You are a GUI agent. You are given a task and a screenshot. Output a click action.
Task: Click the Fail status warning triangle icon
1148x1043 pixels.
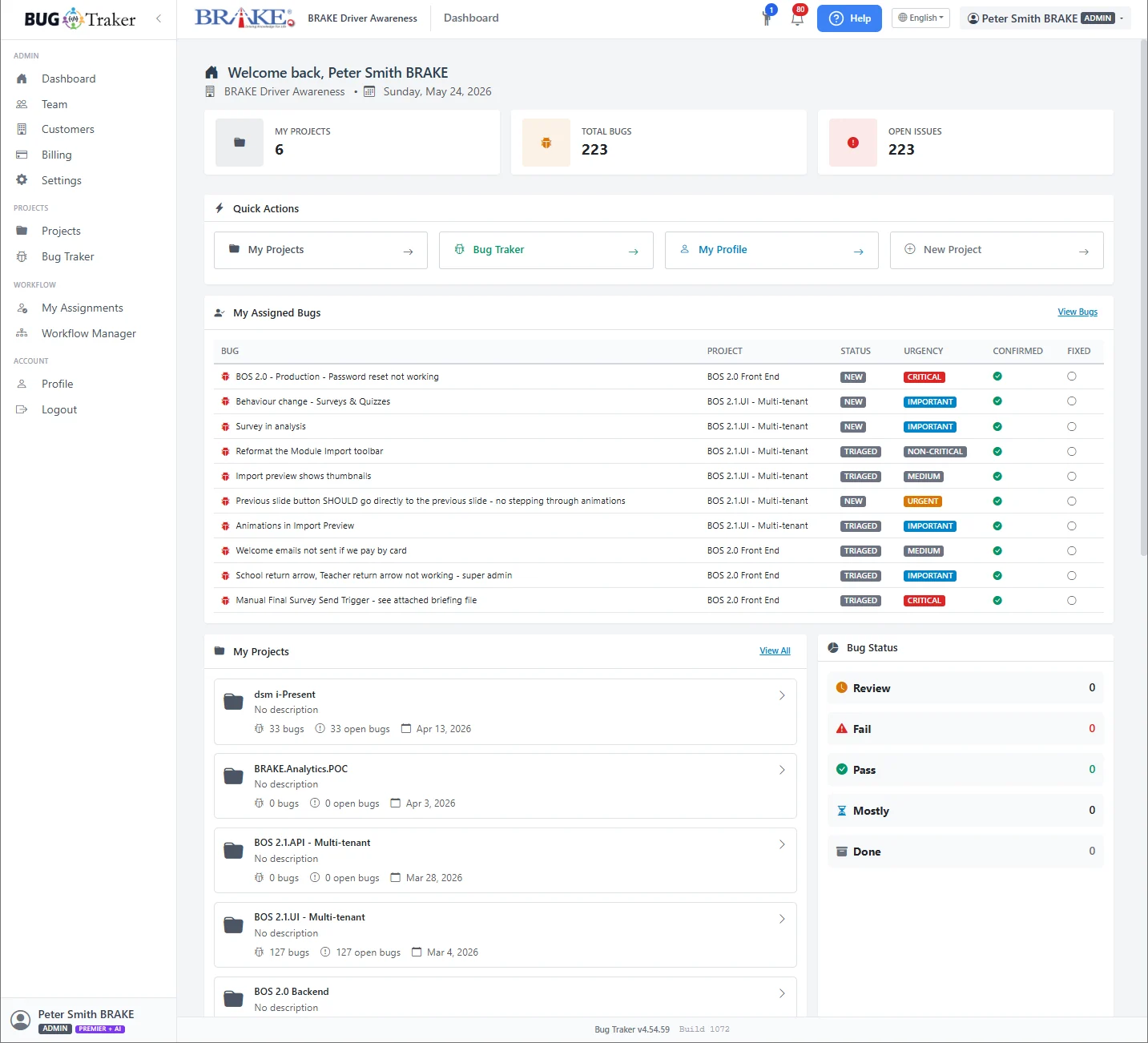click(x=842, y=728)
